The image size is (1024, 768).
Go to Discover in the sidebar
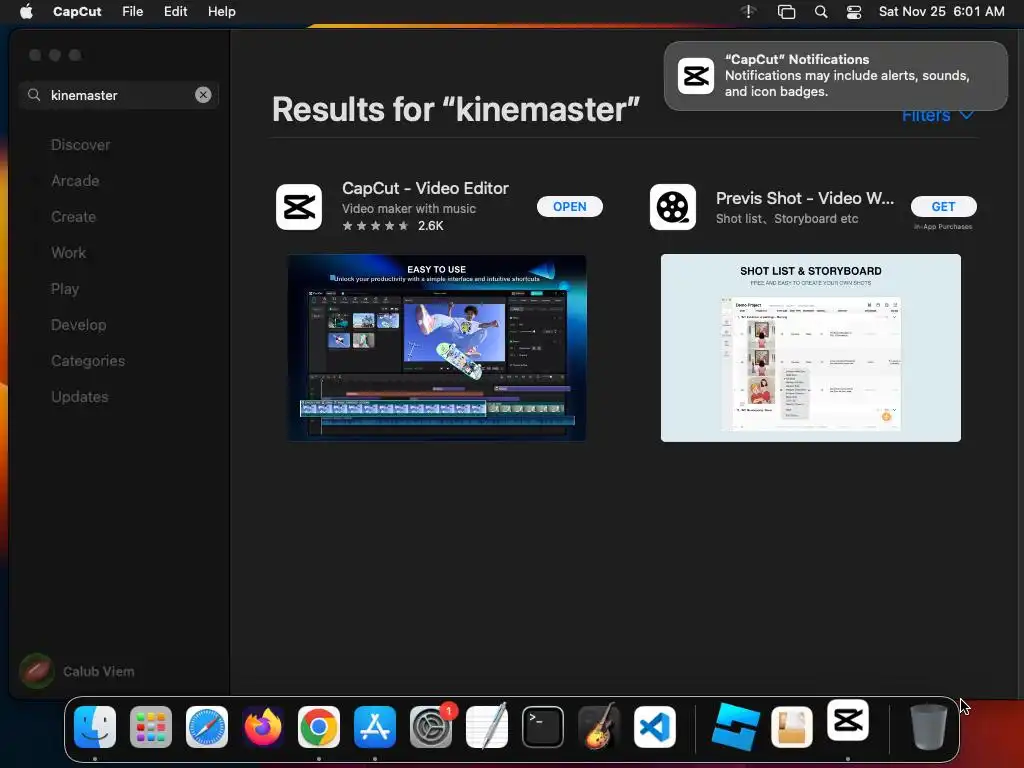tap(80, 145)
